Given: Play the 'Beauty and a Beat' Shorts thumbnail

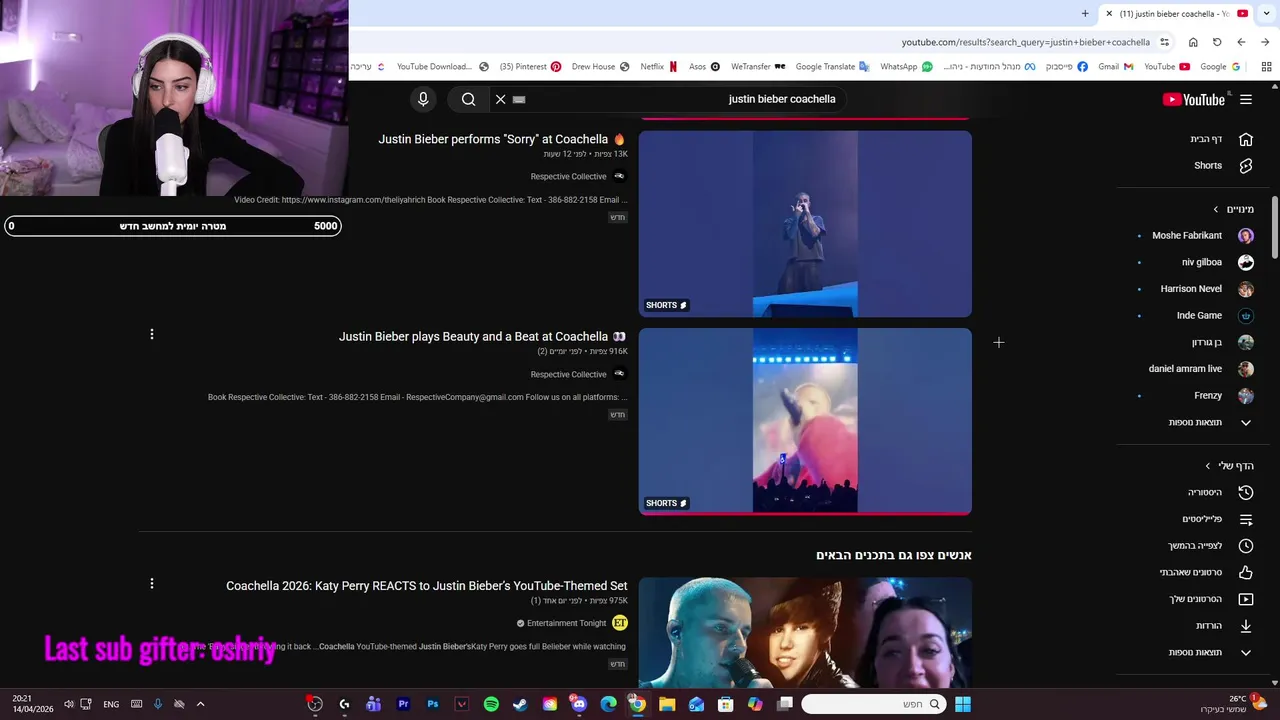Looking at the screenshot, I should tap(805, 422).
